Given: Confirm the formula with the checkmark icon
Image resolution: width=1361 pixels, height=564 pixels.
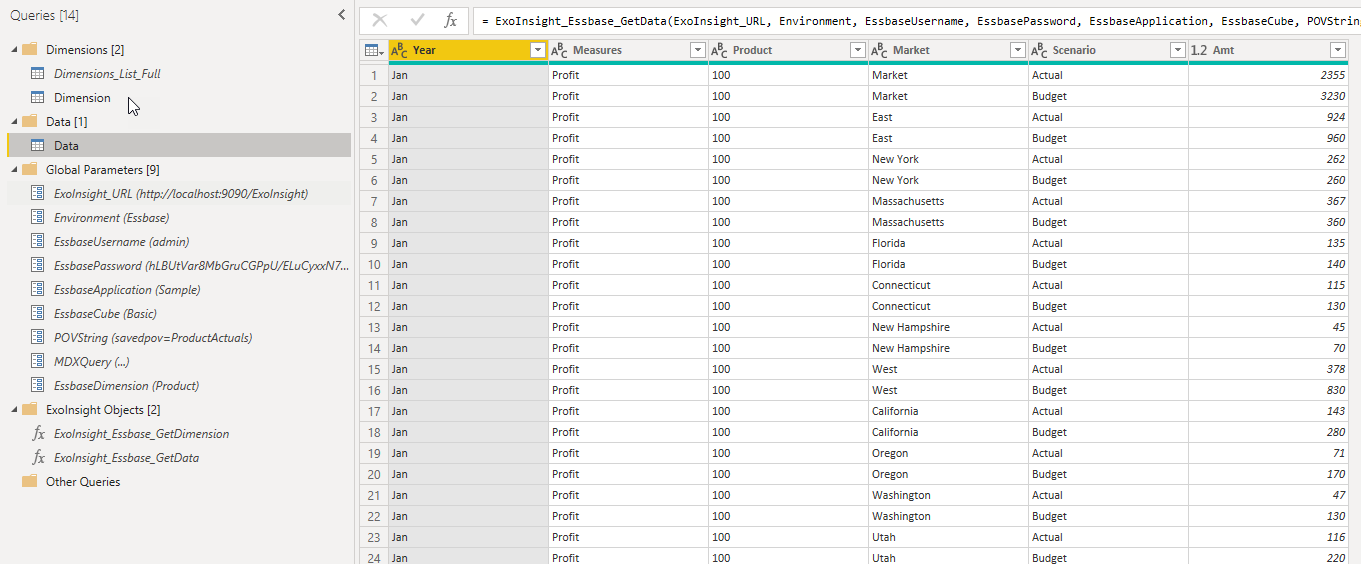Looking at the screenshot, I should (417, 20).
